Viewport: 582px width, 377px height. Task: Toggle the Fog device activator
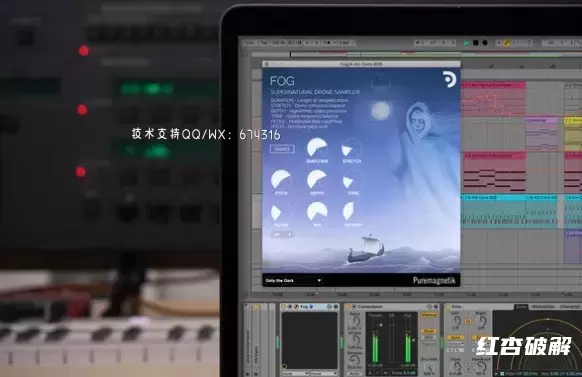283,306
